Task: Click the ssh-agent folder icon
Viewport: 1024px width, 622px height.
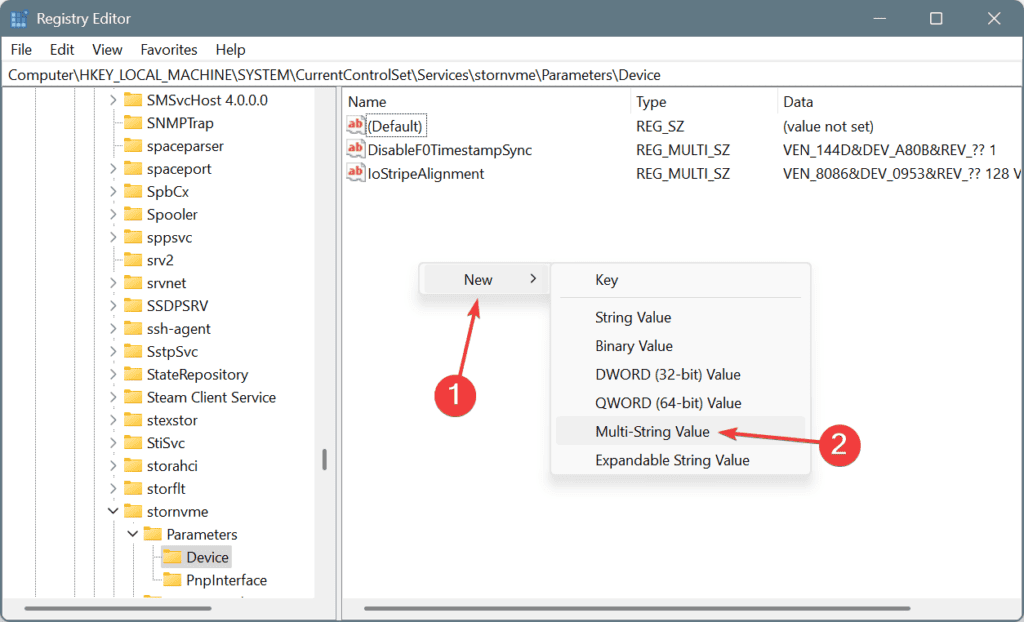Action: point(133,329)
